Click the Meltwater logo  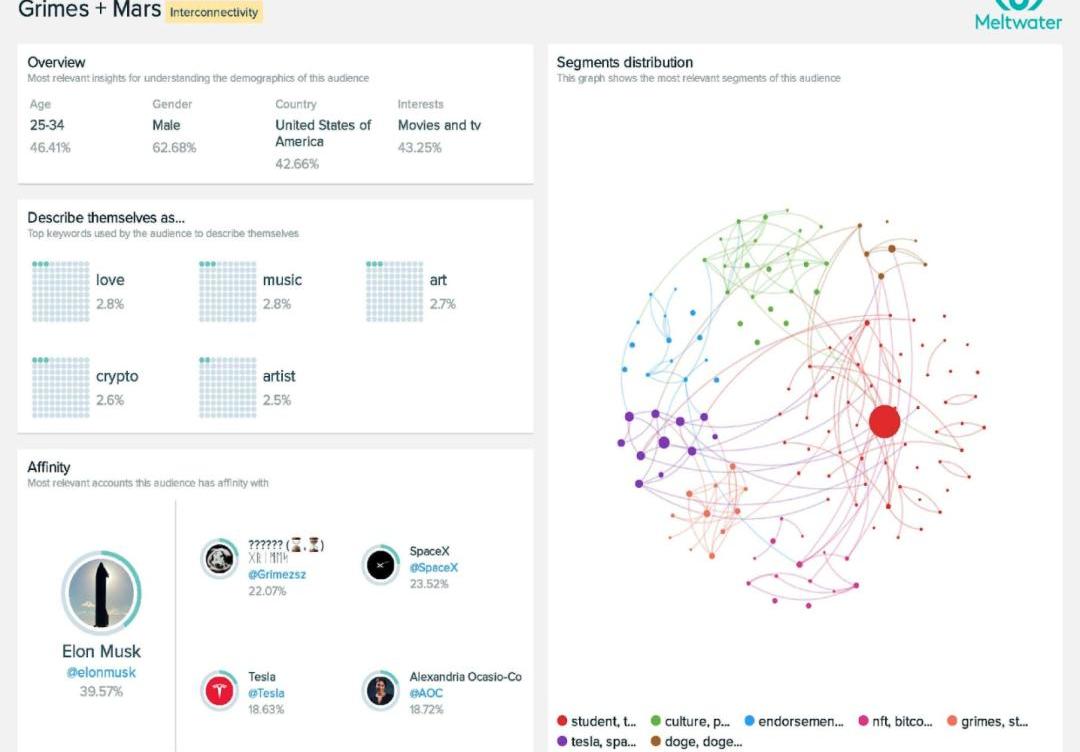1018,15
